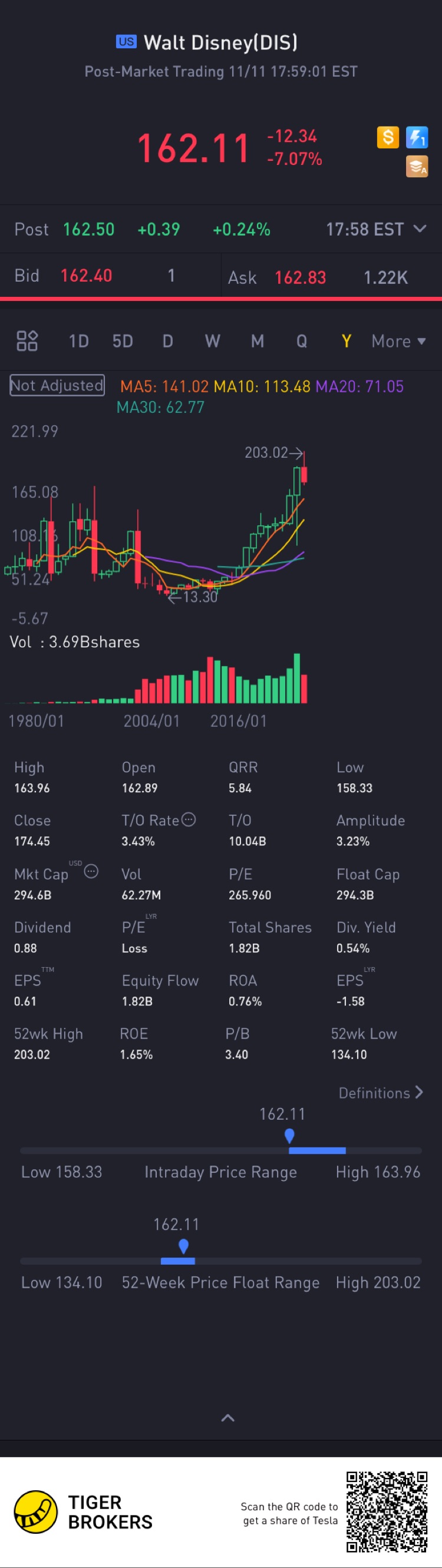Image resolution: width=442 pixels, height=1568 pixels.
Task: Open the chart layout grid icon
Action: 27,341
